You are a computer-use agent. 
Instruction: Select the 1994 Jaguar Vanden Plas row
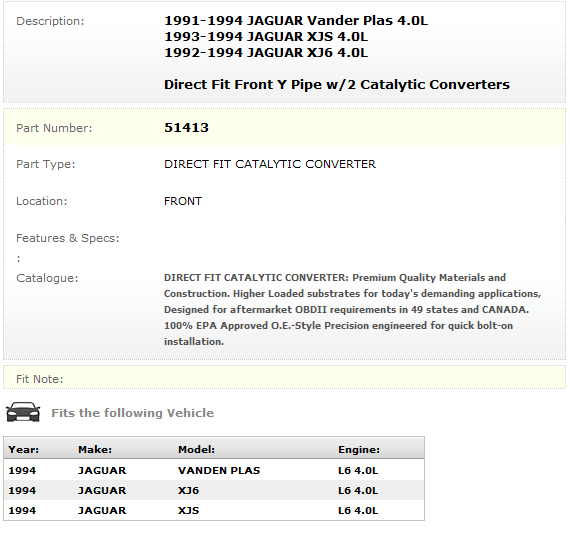(x=214, y=470)
